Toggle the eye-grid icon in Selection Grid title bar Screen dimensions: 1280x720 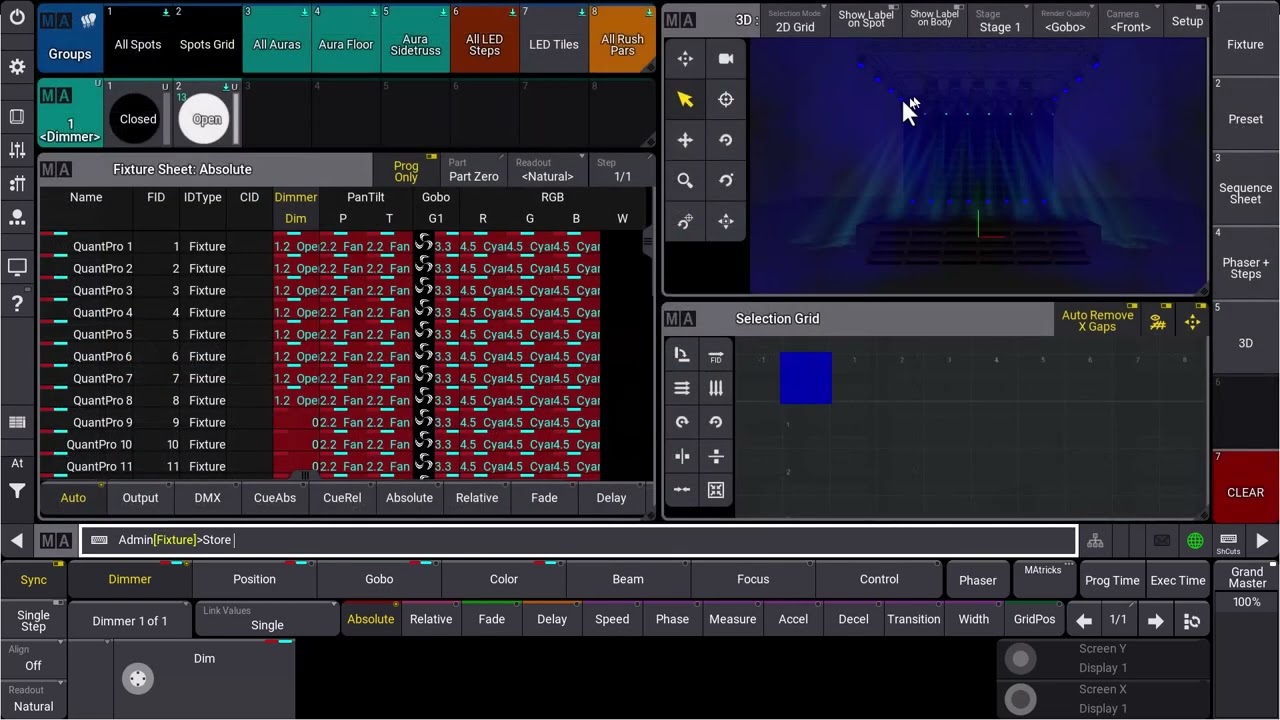click(x=1158, y=322)
